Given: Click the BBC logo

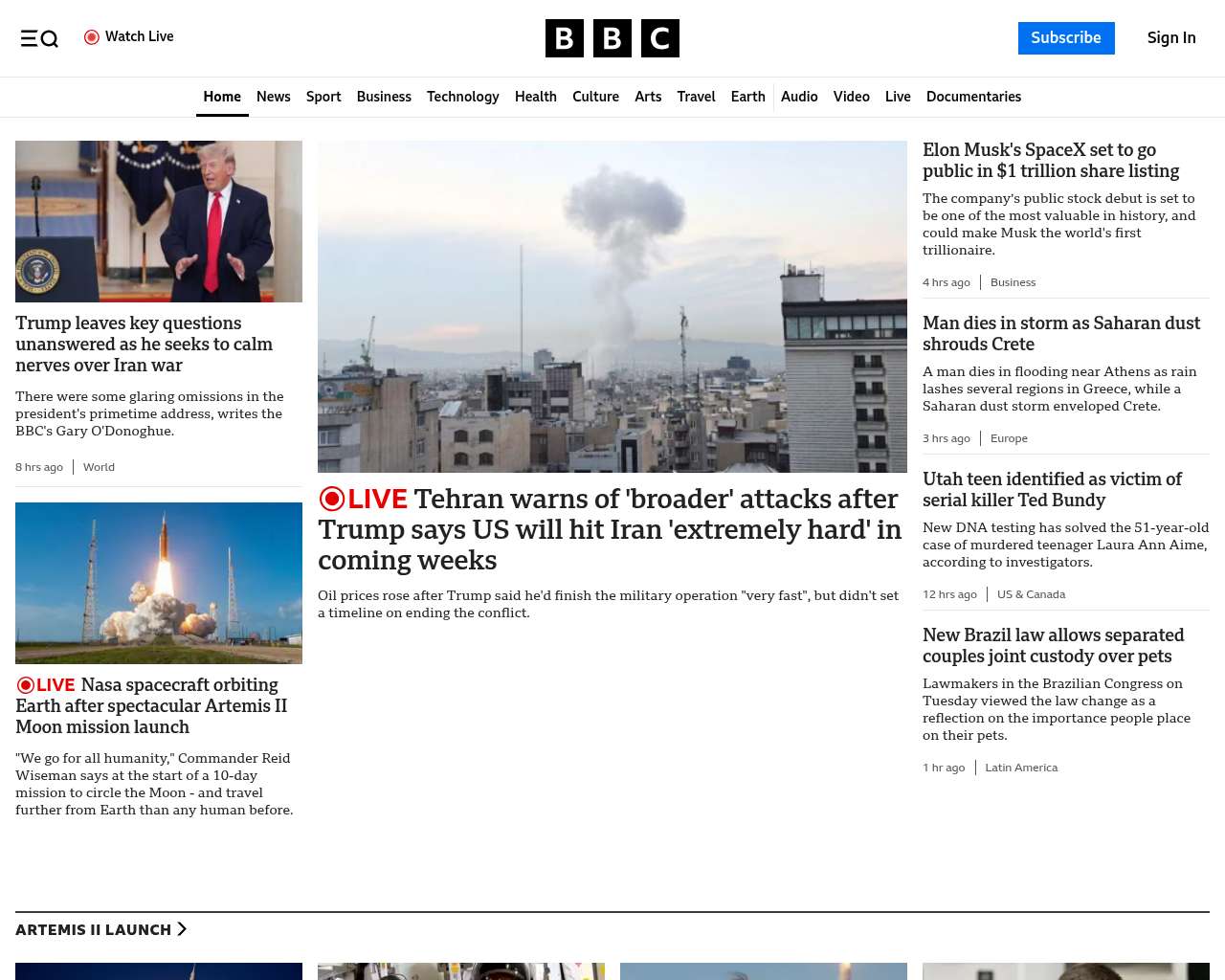Looking at the screenshot, I should click(x=612, y=38).
